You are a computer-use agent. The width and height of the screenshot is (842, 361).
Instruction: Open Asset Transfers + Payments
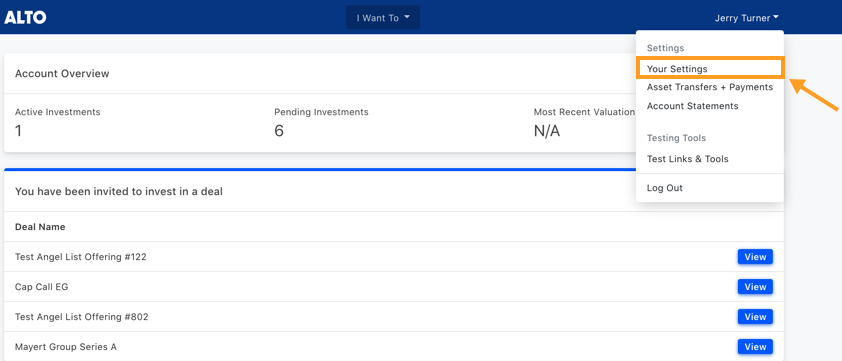tap(709, 87)
